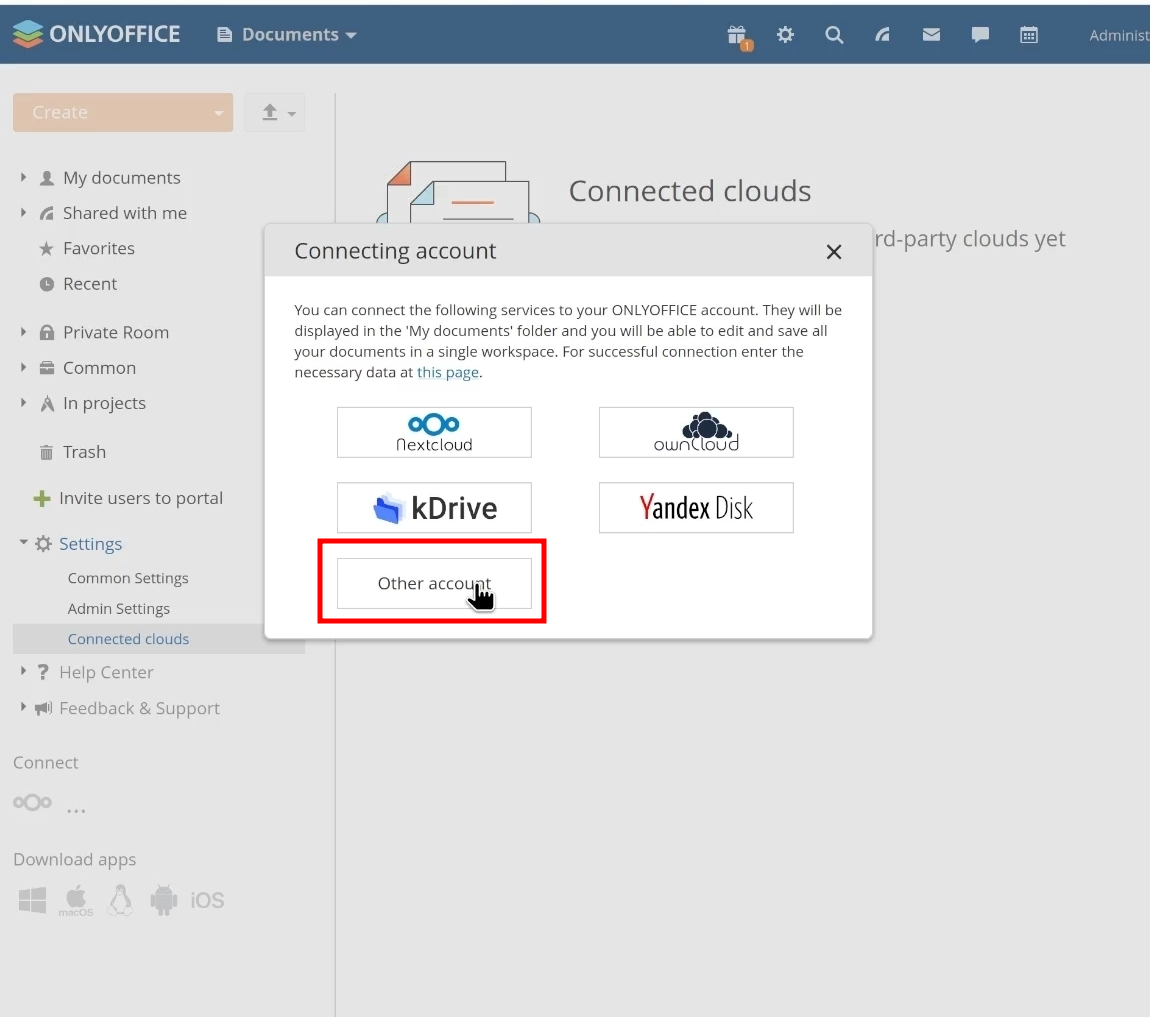Click the Help Center question mark icon
The image size is (1150, 1027).
(x=43, y=672)
